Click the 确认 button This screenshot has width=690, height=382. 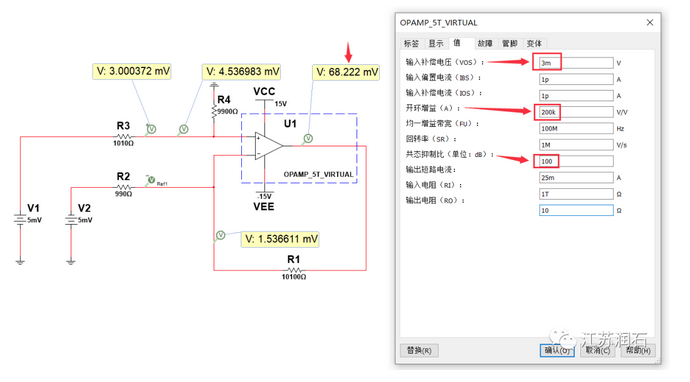557,350
